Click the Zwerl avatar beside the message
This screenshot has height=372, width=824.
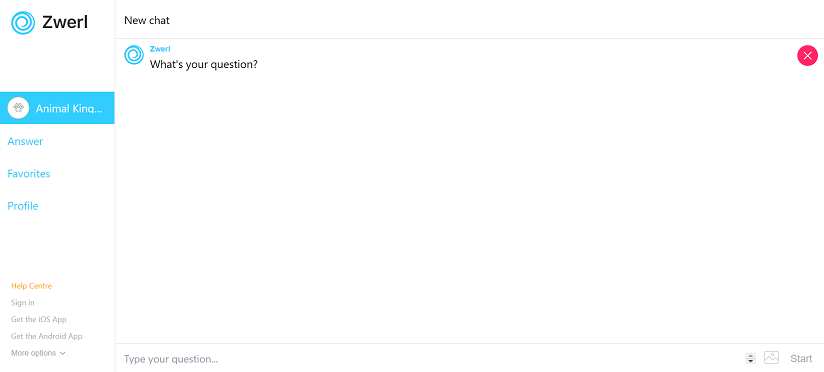point(134,55)
